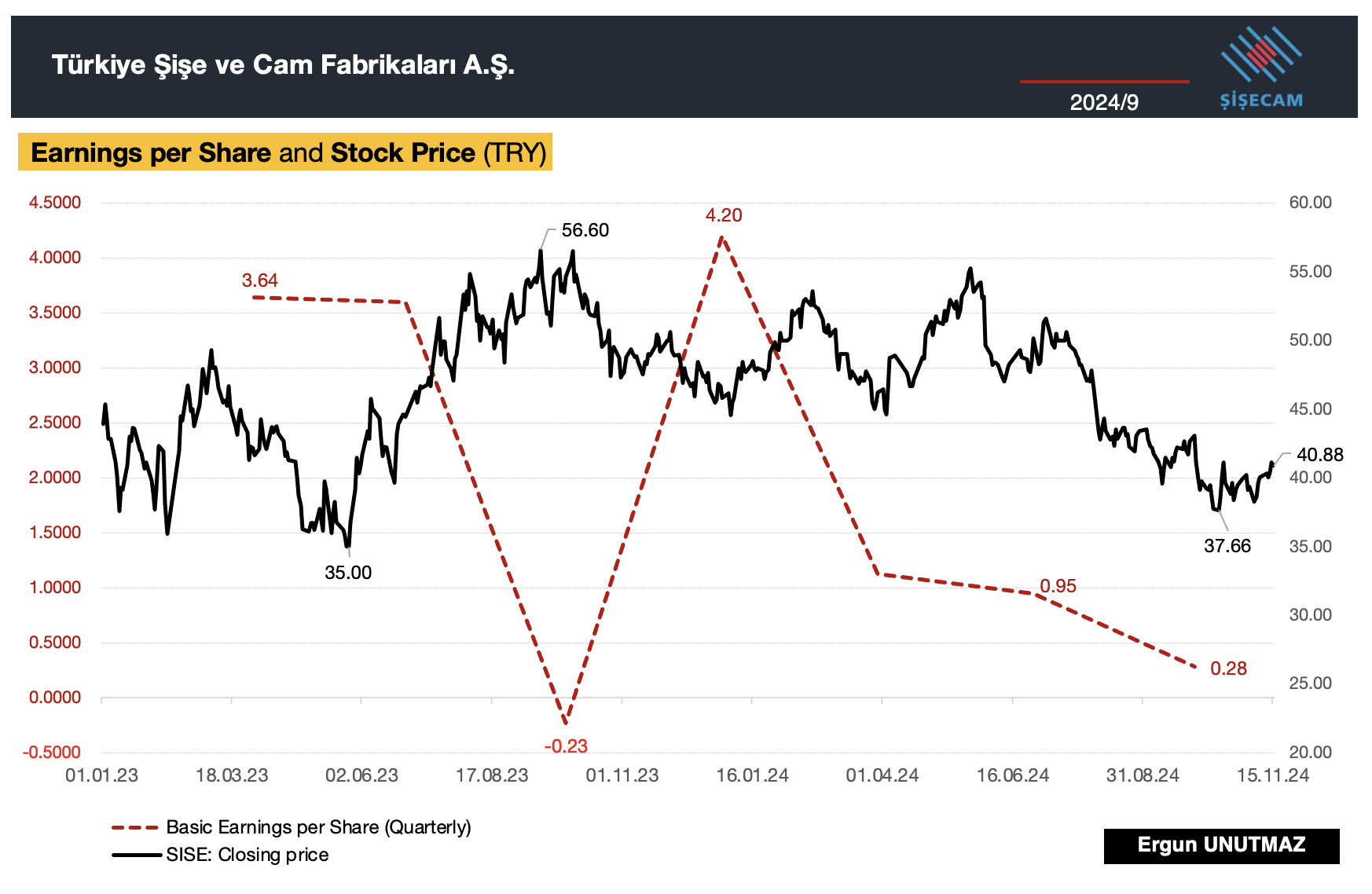Viewport: 1372px width, 894px height.
Task: Click the 56.60 peak price label
Action: pyautogui.click(x=585, y=230)
